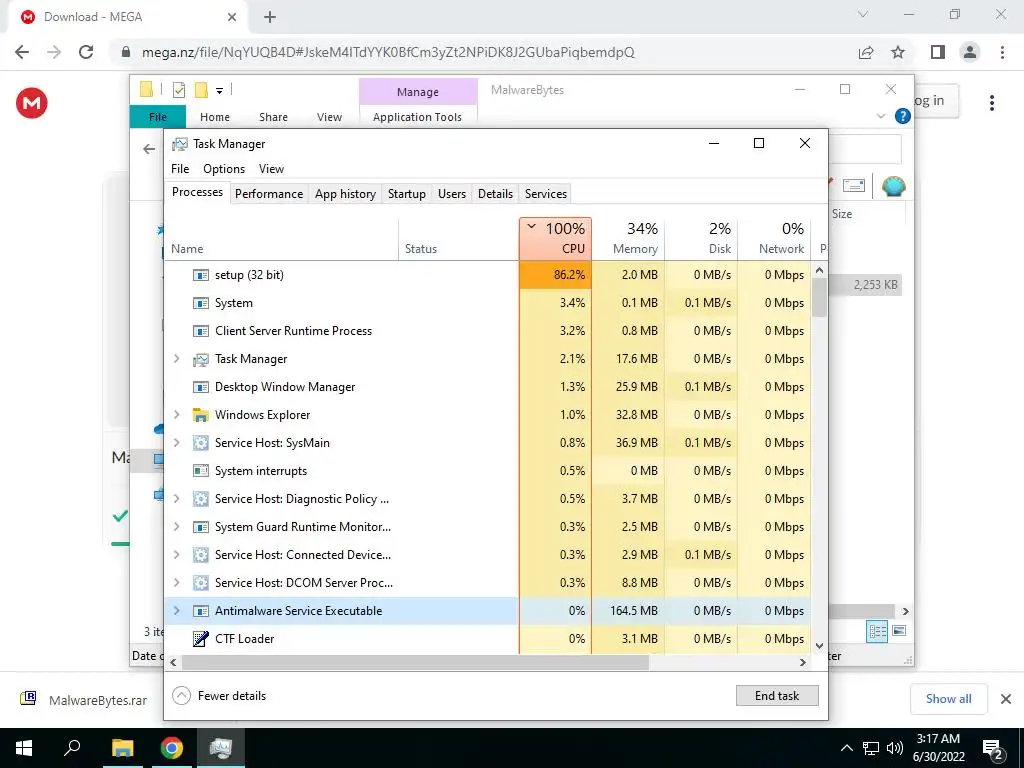This screenshot has width=1024, height=768.
Task: Click the MEGA logo in the page
Action: (x=31, y=103)
